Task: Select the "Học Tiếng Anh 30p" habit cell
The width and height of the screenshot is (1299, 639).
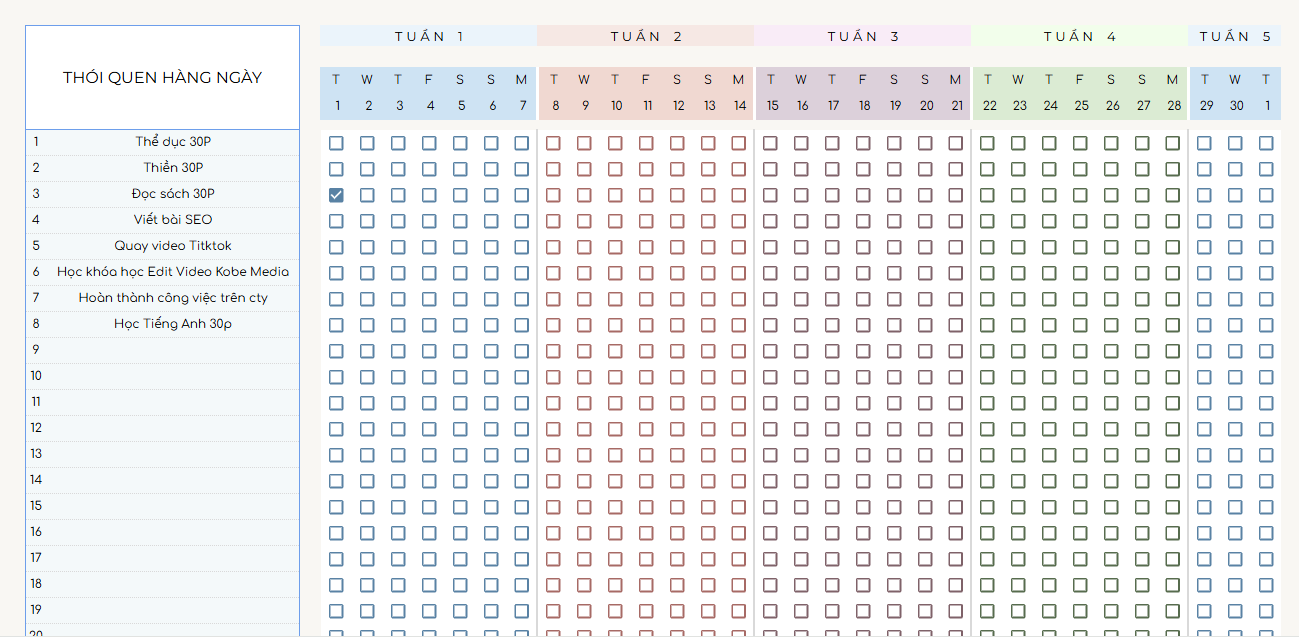Action: (173, 324)
